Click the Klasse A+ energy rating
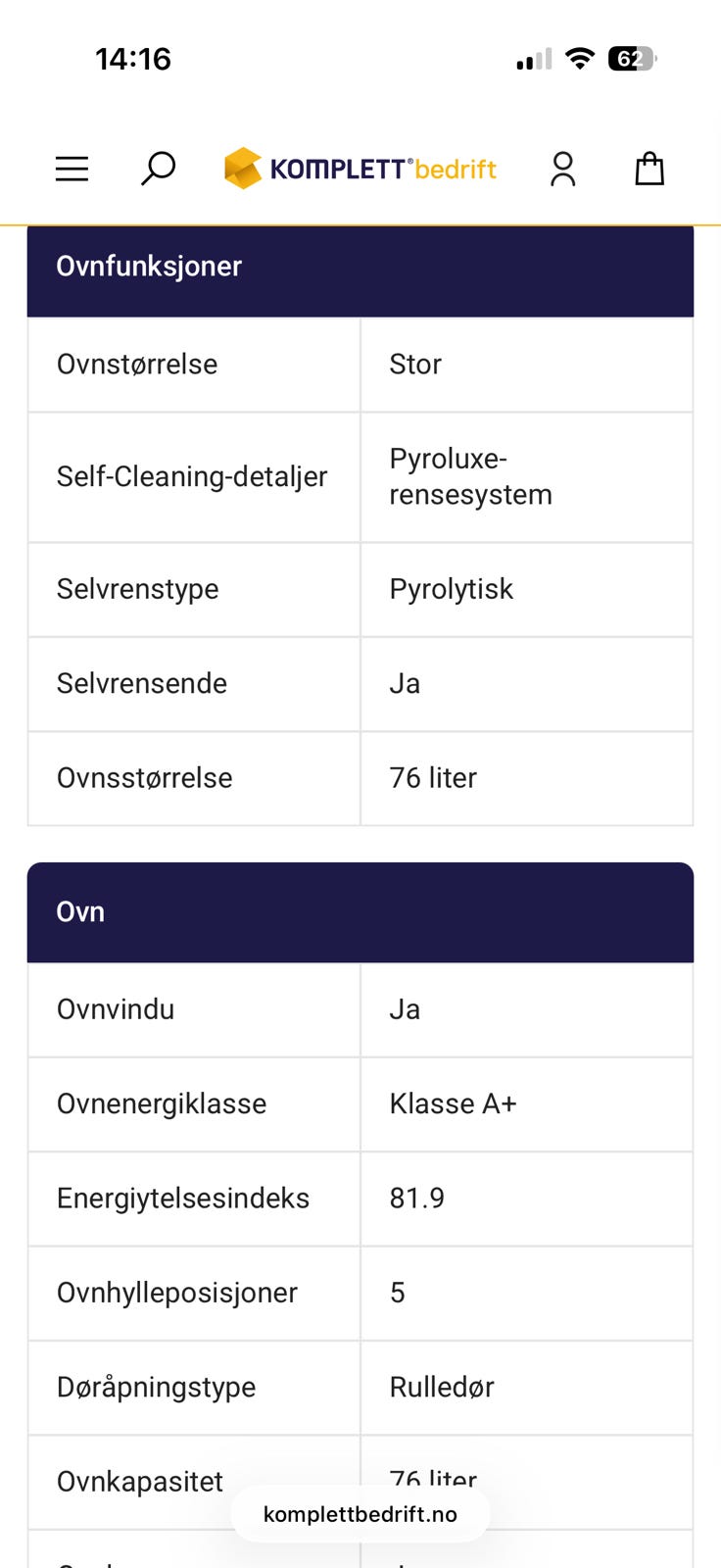 coord(453,1103)
